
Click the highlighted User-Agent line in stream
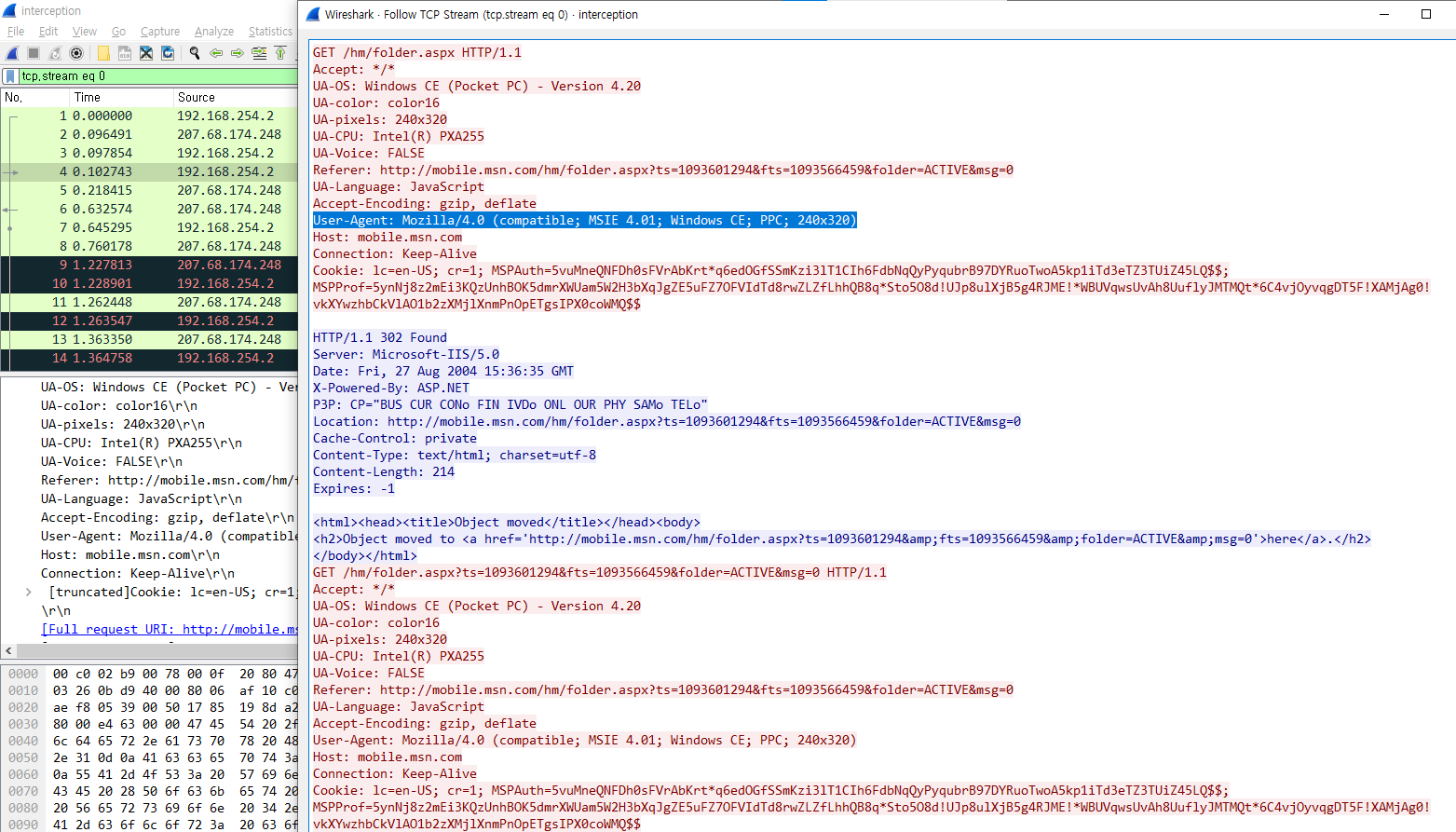pyautogui.click(x=584, y=220)
